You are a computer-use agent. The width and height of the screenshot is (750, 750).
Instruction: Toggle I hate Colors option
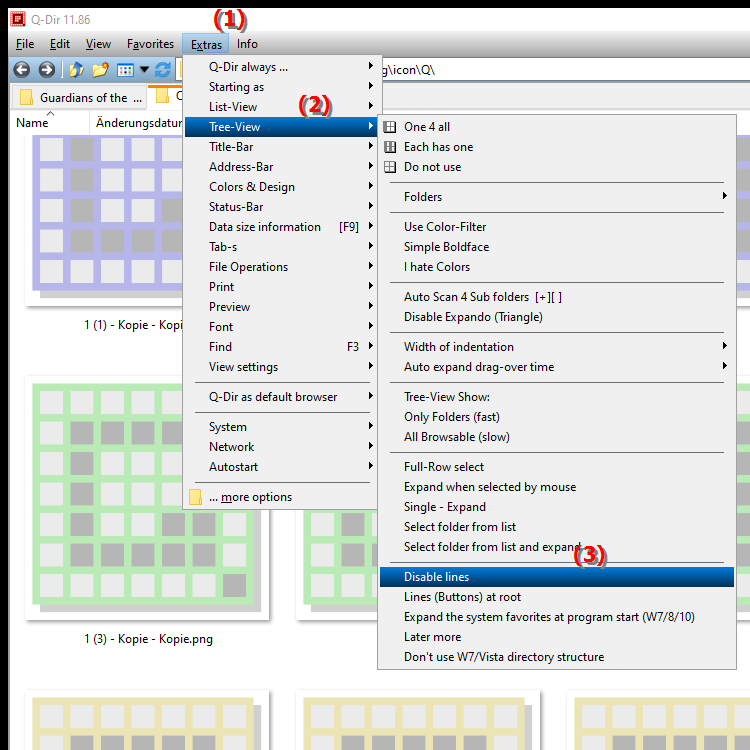point(557,267)
